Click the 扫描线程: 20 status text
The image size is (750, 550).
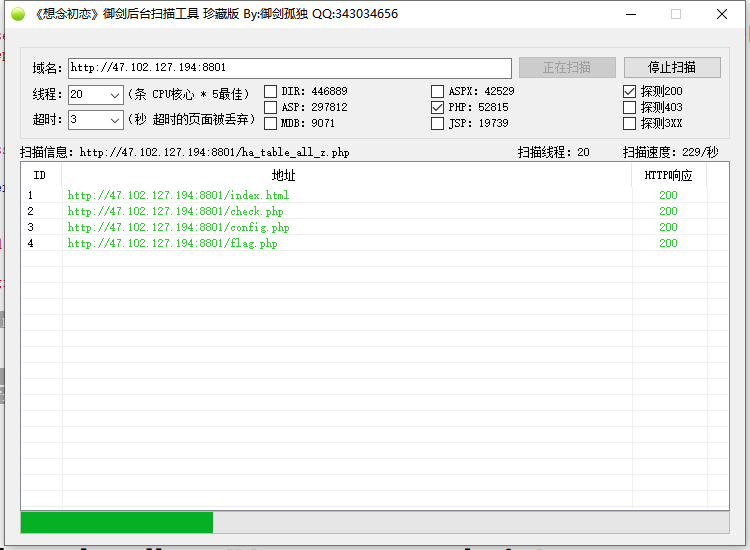click(553, 153)
